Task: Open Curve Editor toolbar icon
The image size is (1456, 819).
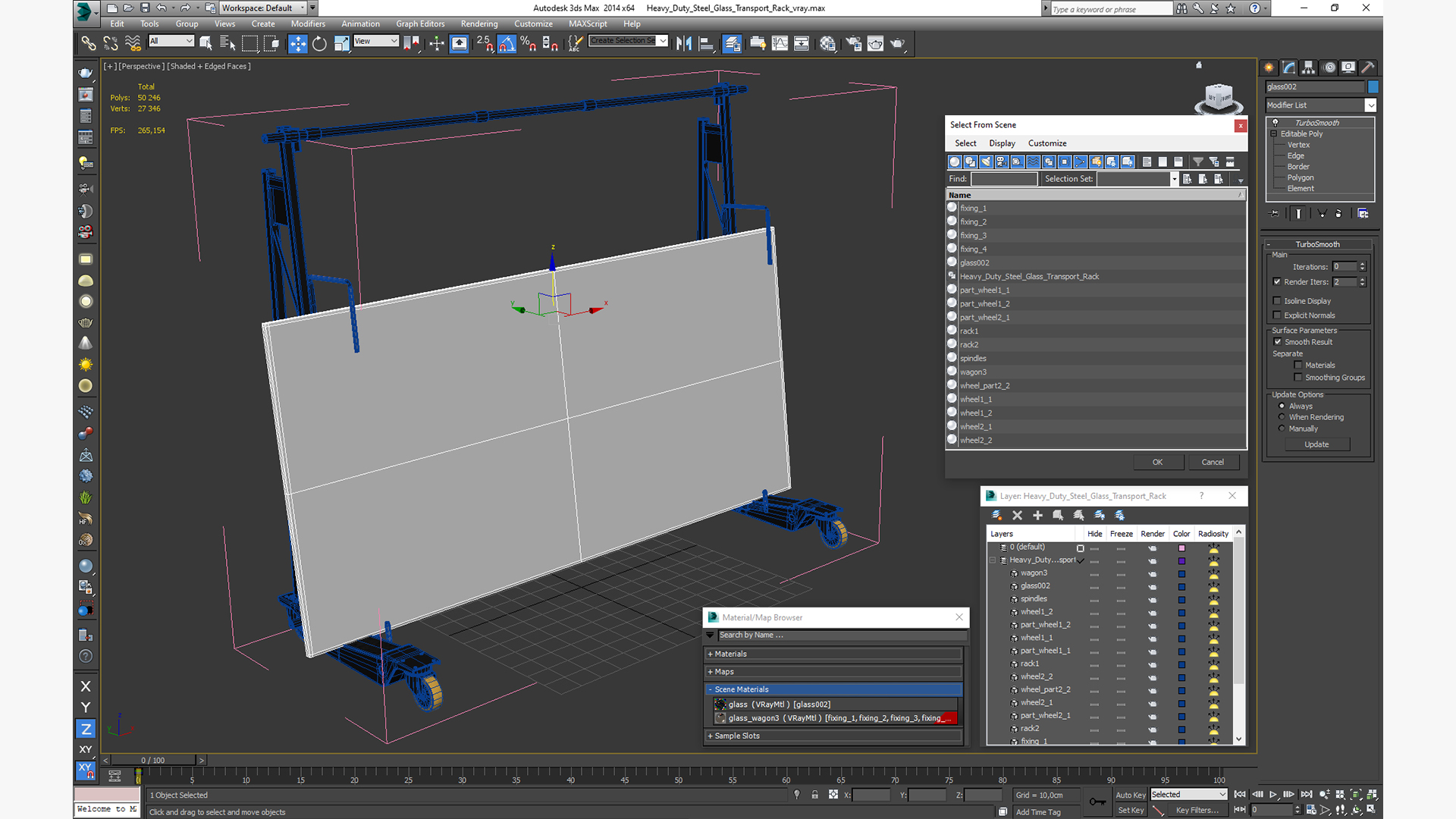Action: click(780, 43)
